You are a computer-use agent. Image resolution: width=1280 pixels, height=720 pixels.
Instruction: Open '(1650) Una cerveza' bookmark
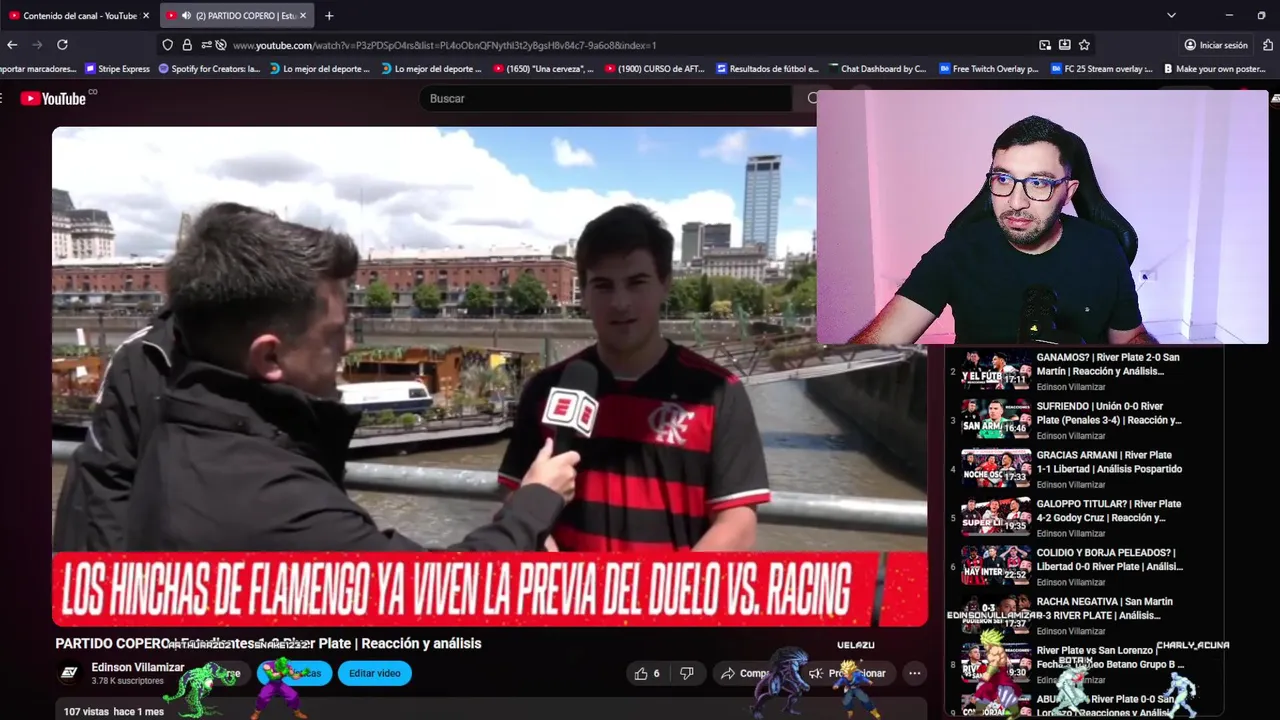(x=543, y=69)
